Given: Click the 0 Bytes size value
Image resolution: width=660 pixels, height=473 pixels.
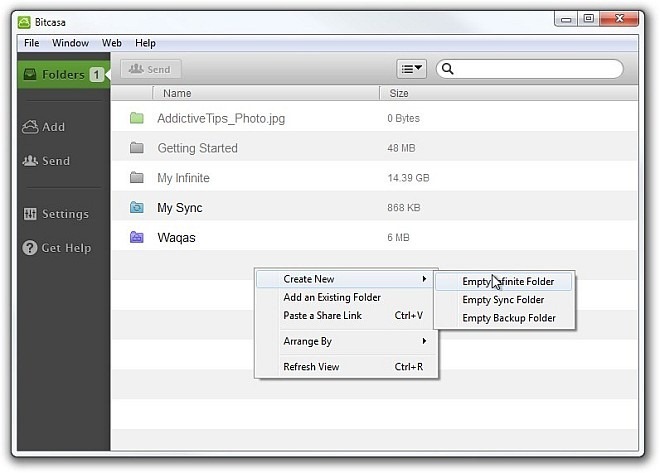Looking at the screenshot, I should pos(403,118).
